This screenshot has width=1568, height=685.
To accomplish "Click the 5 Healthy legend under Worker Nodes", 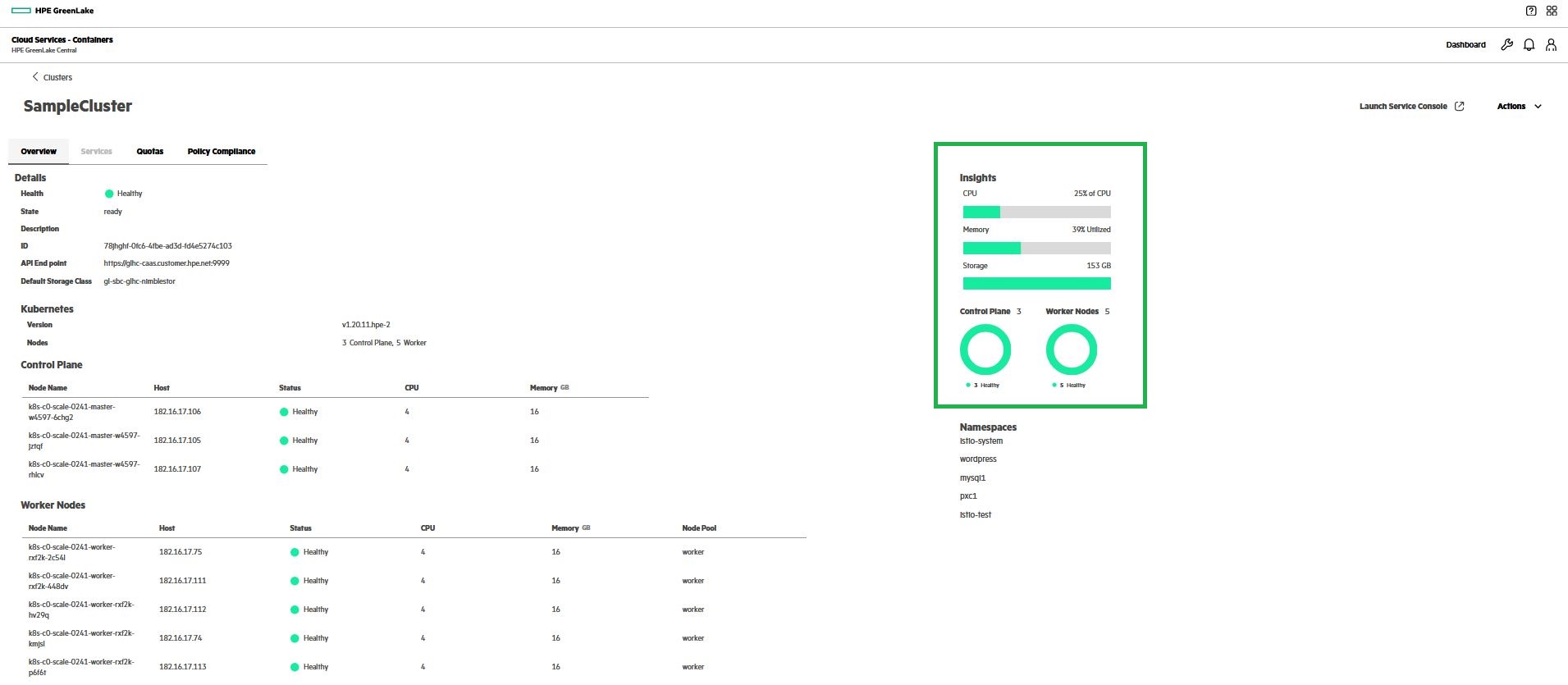I will 1068,386.
